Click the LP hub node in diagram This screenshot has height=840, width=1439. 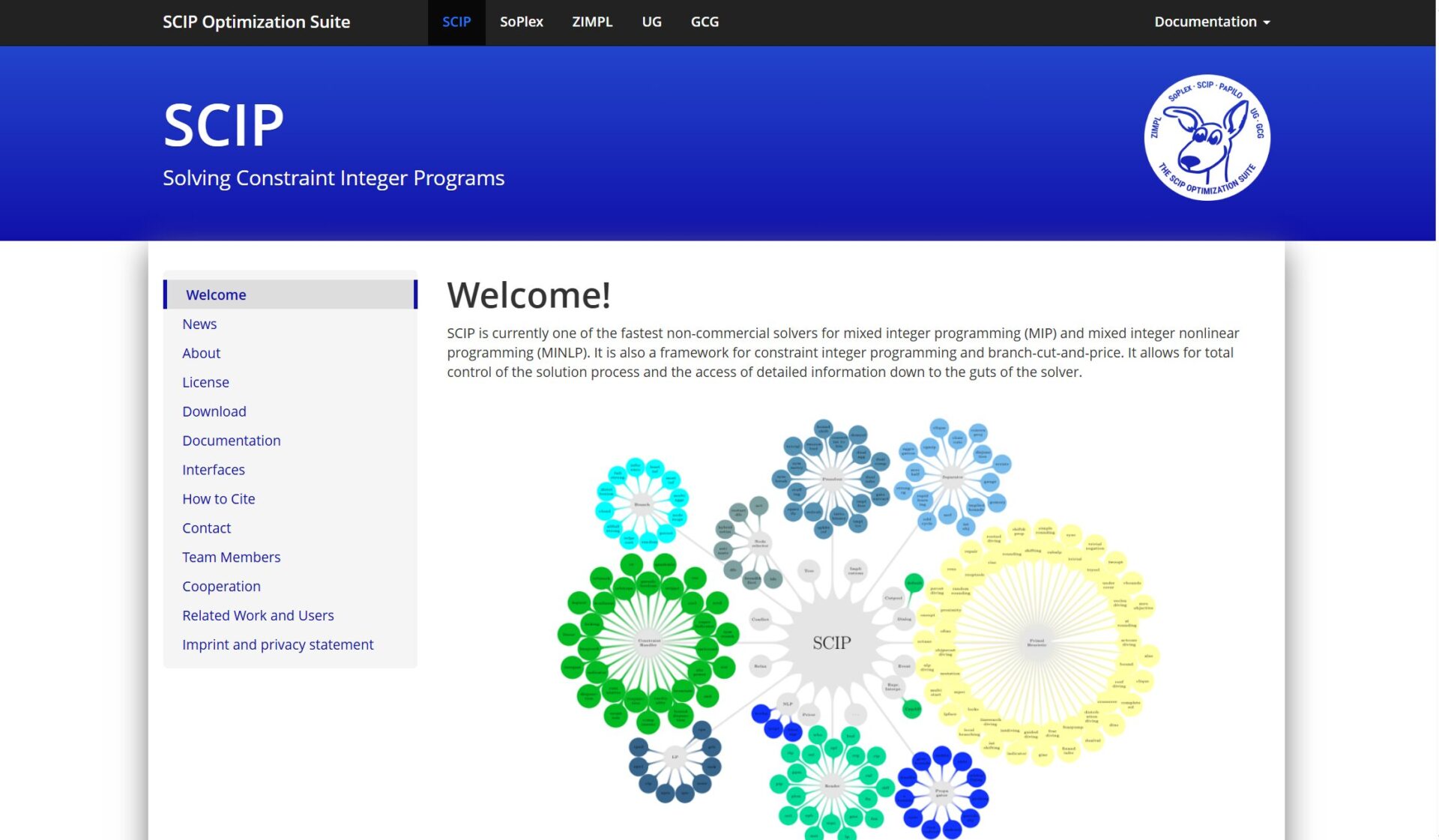675,758
